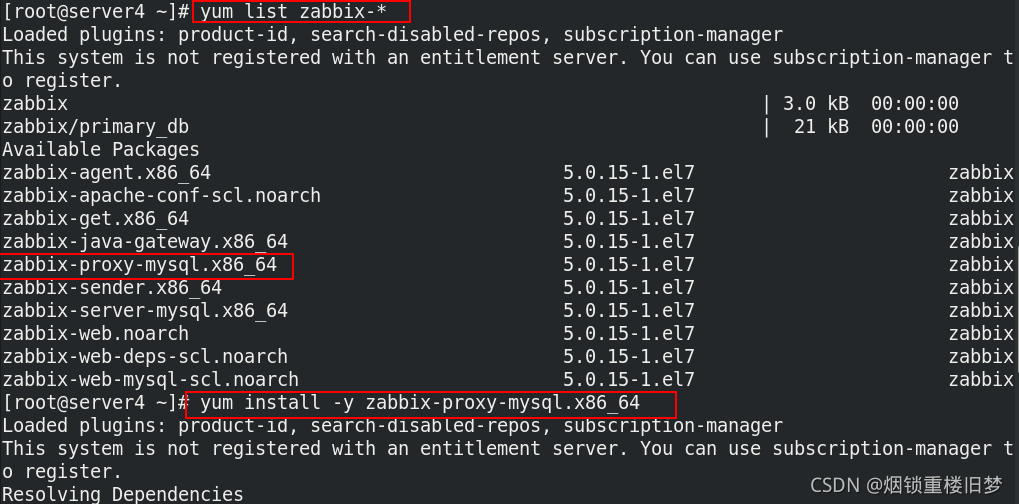
Task: Click the zabbix-web-mysql-scl.noarch package name
Action: click(x=151, y=379)
